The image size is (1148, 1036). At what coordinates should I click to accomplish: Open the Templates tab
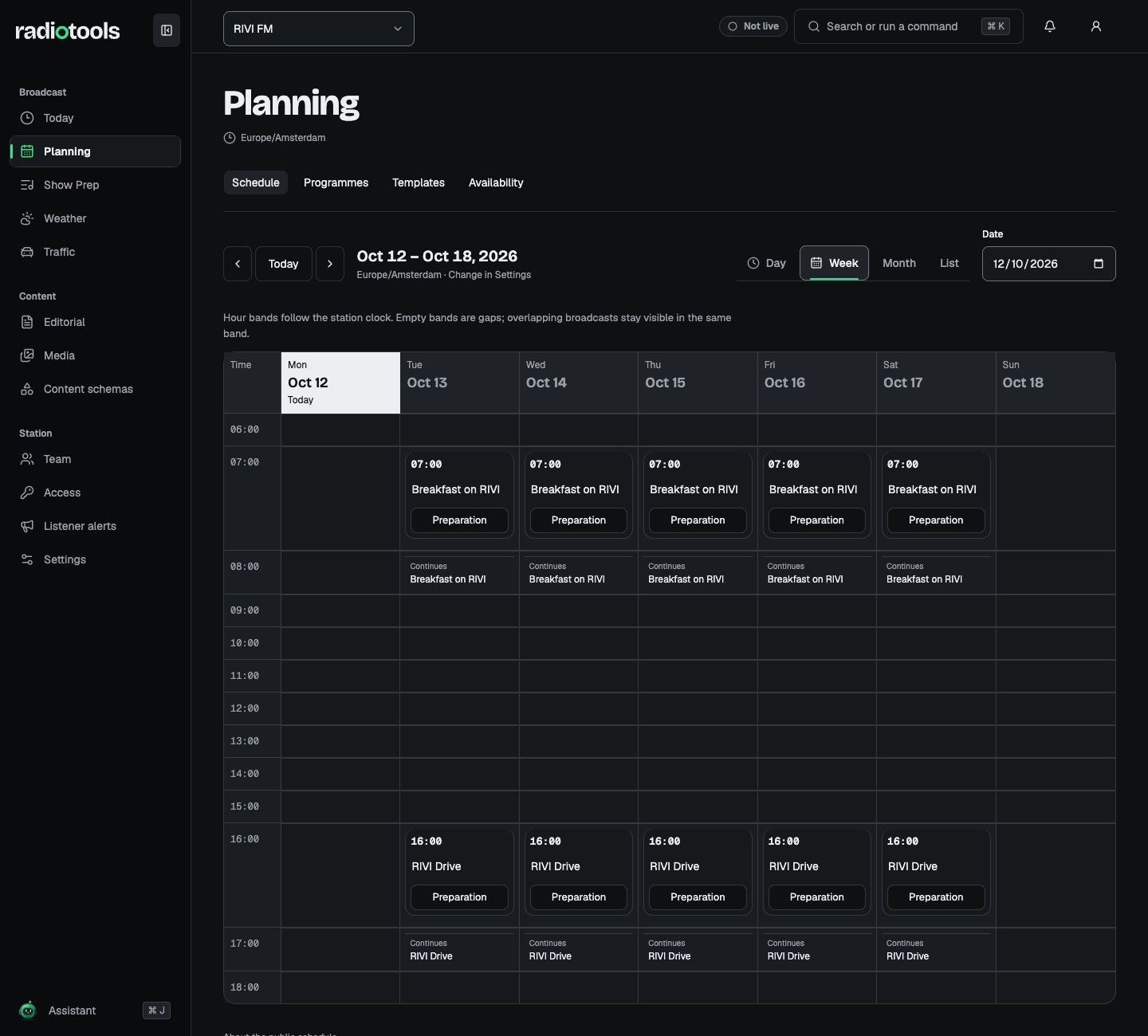[x=419, y=182]
